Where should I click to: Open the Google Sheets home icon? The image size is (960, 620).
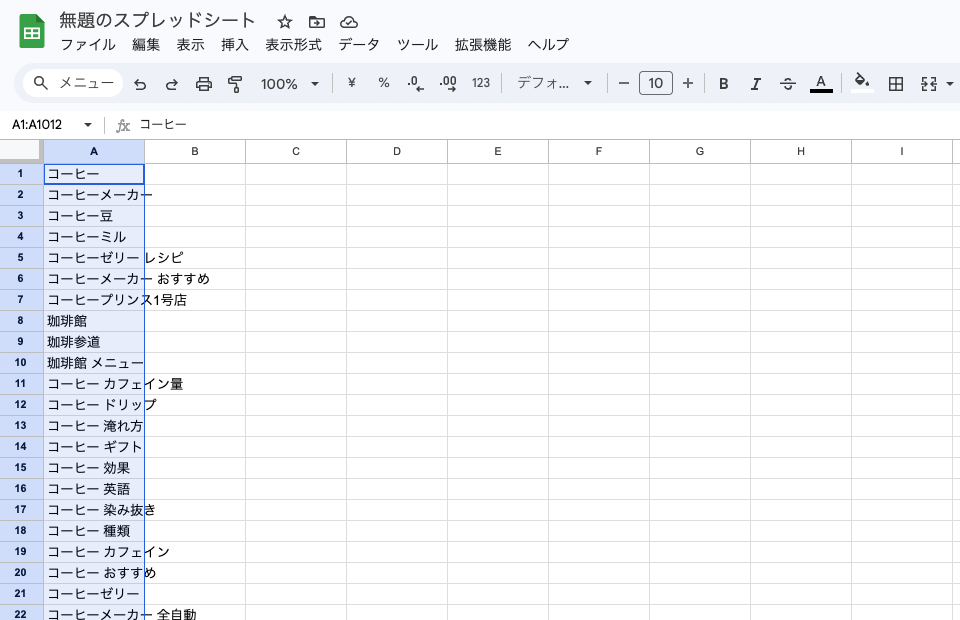pyautogui.click(x=32, y=31)
